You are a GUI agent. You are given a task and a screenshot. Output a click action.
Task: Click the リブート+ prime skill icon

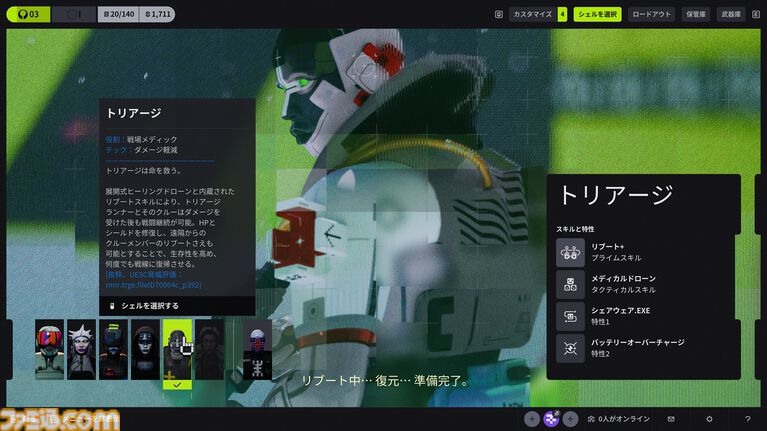tap(570, 252)
